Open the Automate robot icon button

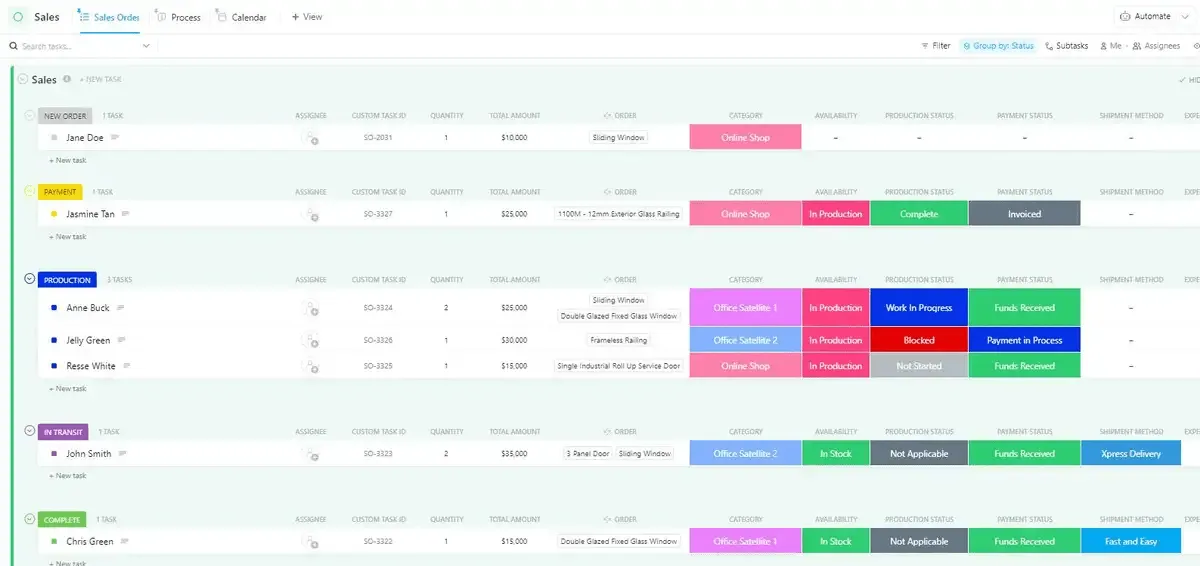coord(1126,17)
